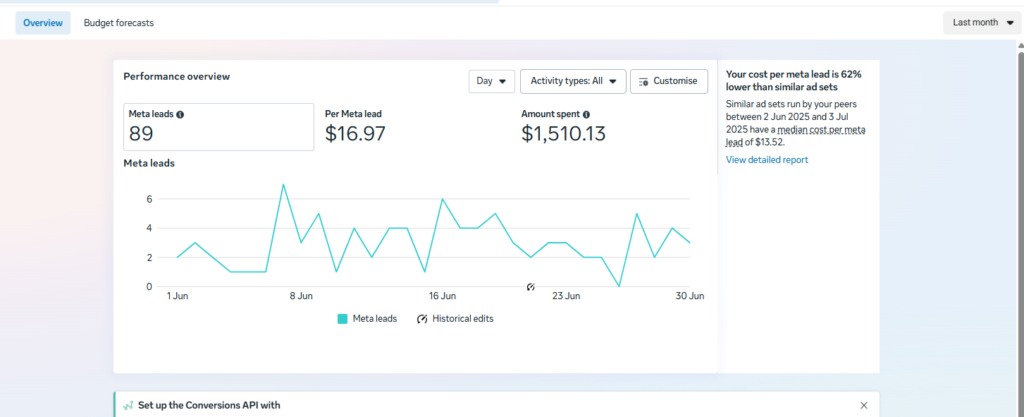The width and height of the screenshot is (1024, 417).
Task: Toggle the Meta leads legend colour swatch
Action: tap(342, 319)
